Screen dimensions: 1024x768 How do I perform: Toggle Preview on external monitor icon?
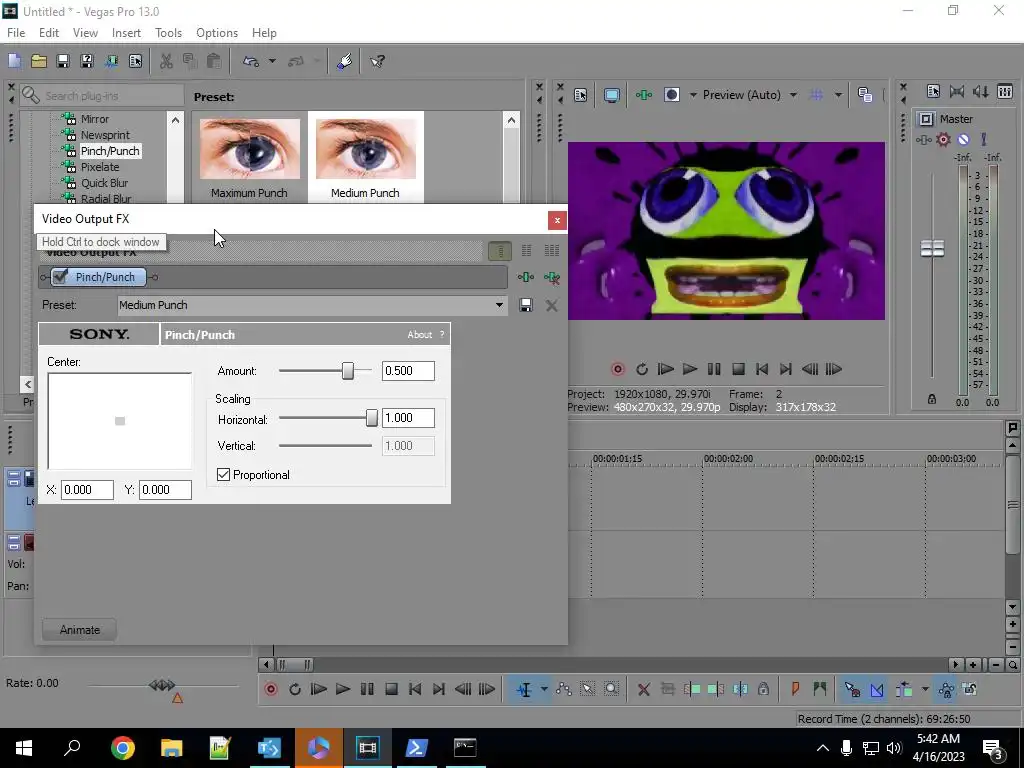tap(611, 95)
